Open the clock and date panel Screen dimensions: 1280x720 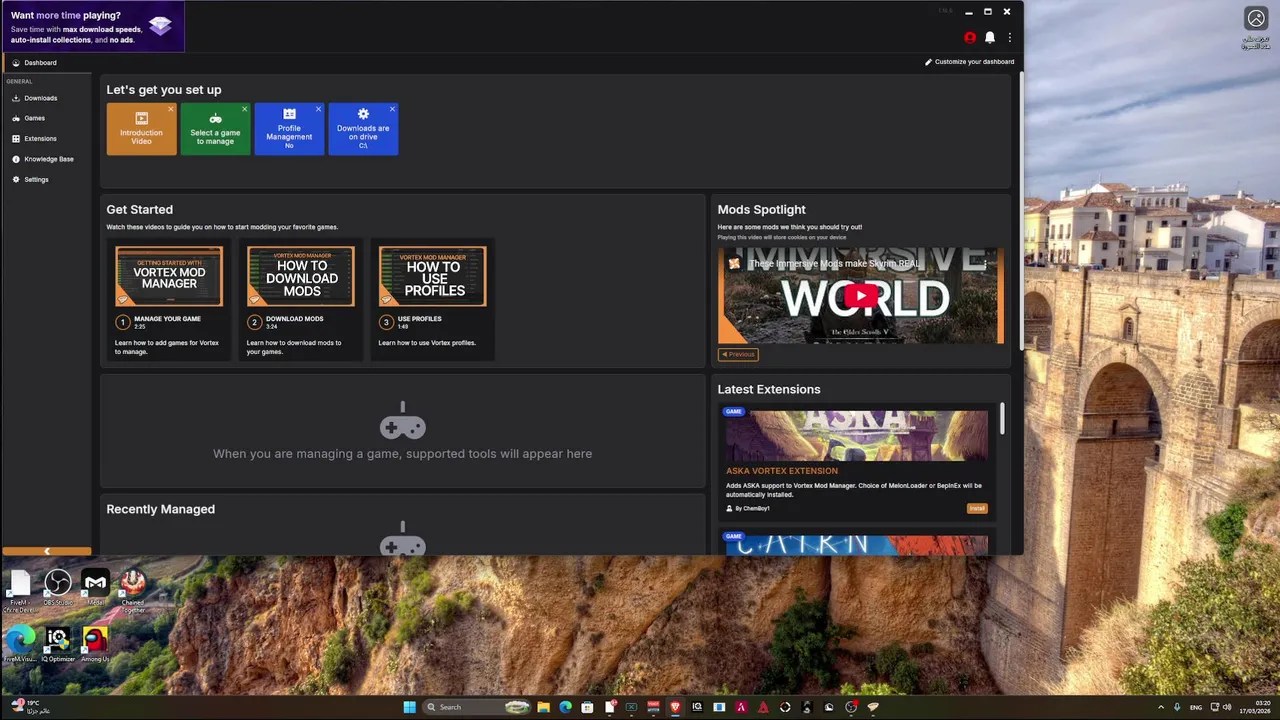1255,707
